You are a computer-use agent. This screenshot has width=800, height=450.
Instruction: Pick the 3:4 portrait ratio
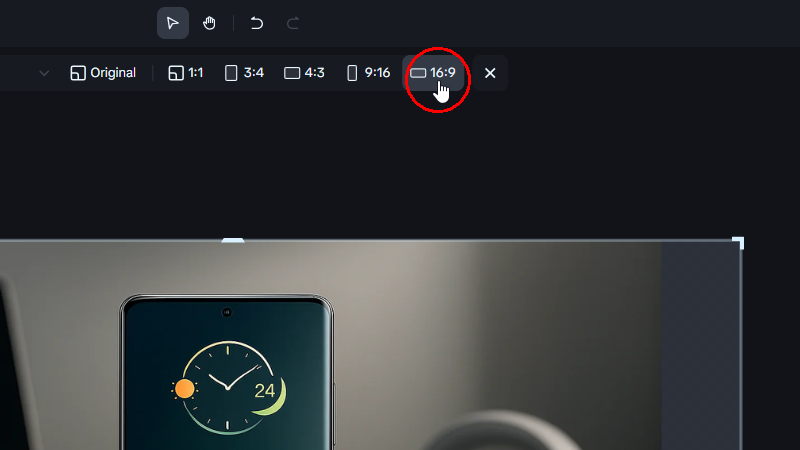(x=244, y=73)
